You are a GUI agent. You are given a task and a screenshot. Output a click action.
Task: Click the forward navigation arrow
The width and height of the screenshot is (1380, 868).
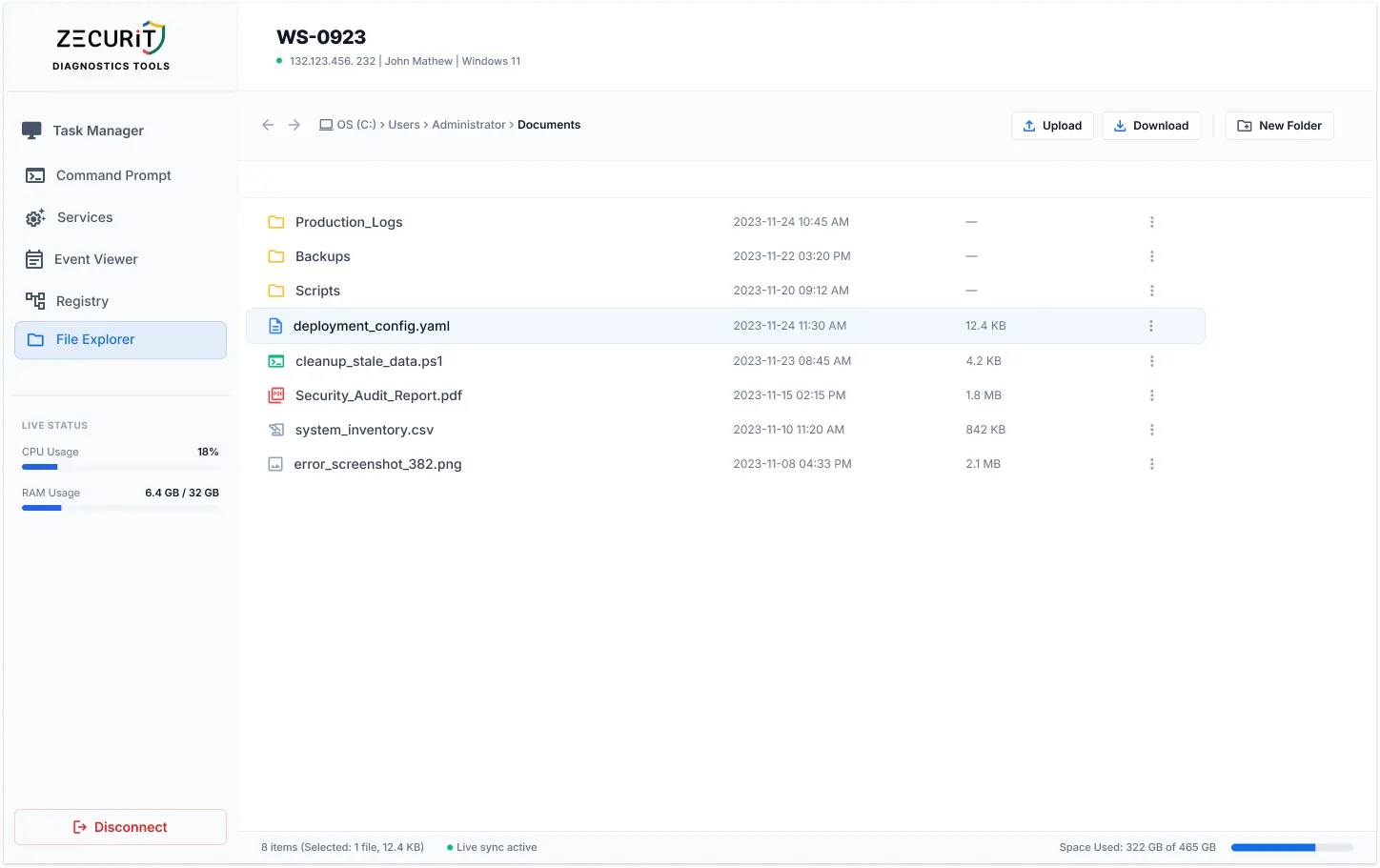[x=294, y=124]
